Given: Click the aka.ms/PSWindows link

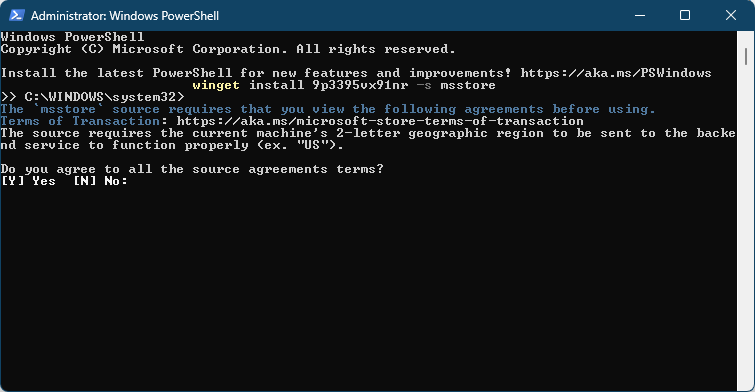Looking at the screenshot, I should [616, 73].
